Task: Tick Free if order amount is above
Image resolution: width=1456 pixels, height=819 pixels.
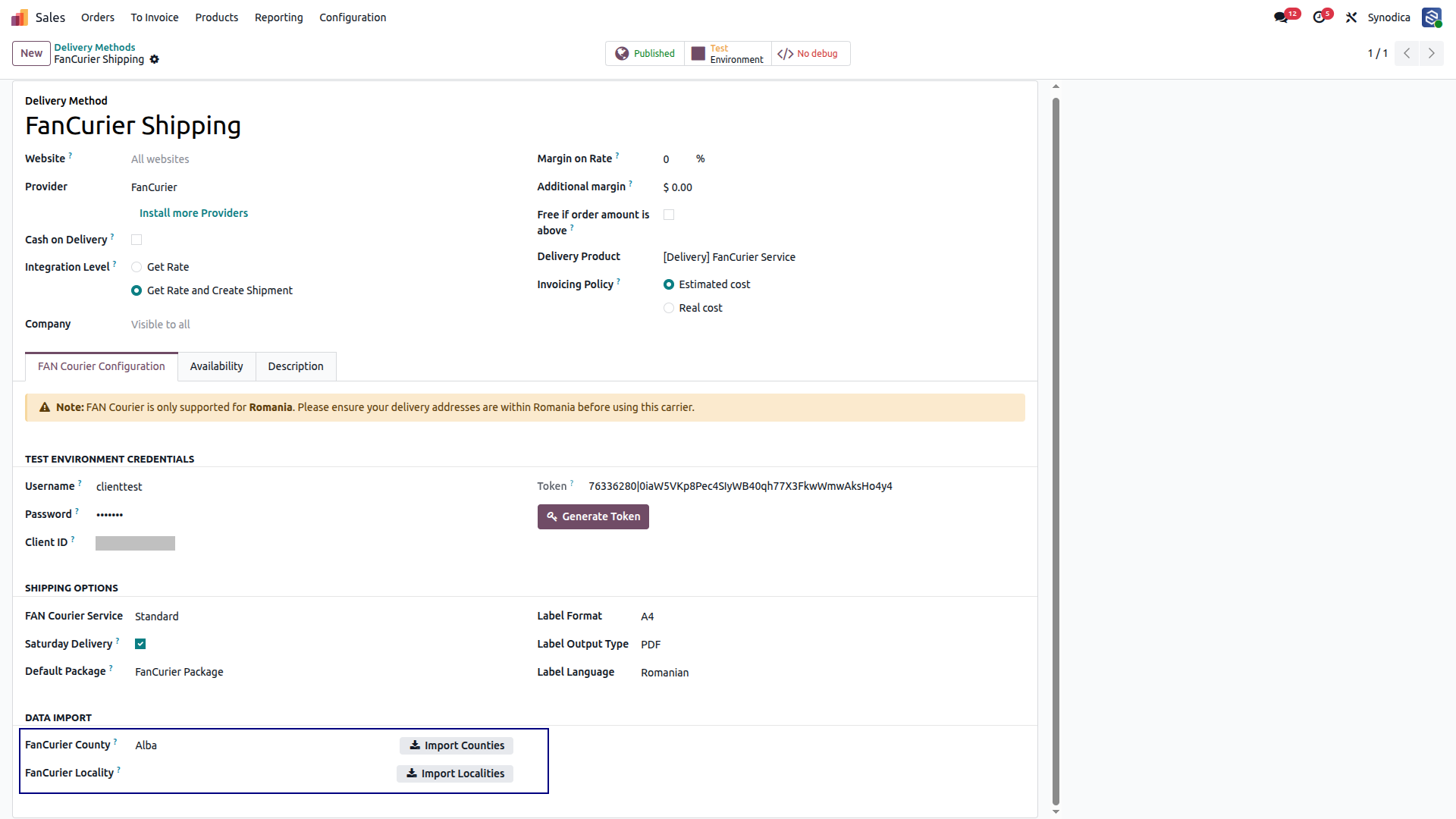Action: point(669,215)
